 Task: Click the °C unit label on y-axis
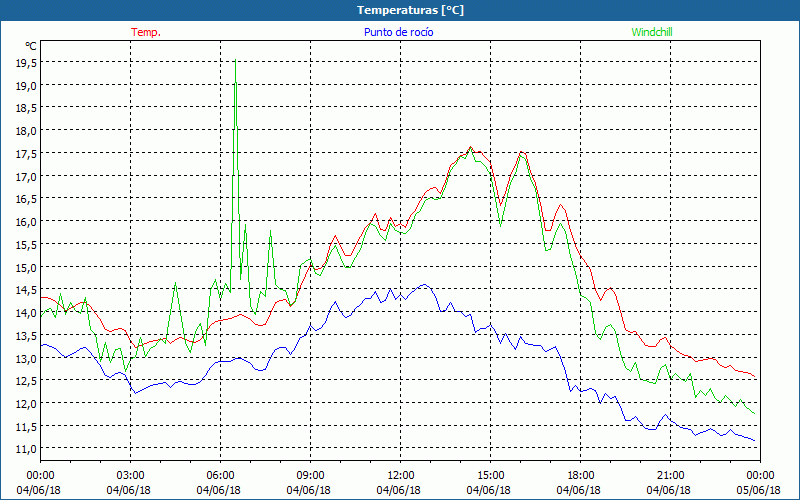[x=31, y=46]
